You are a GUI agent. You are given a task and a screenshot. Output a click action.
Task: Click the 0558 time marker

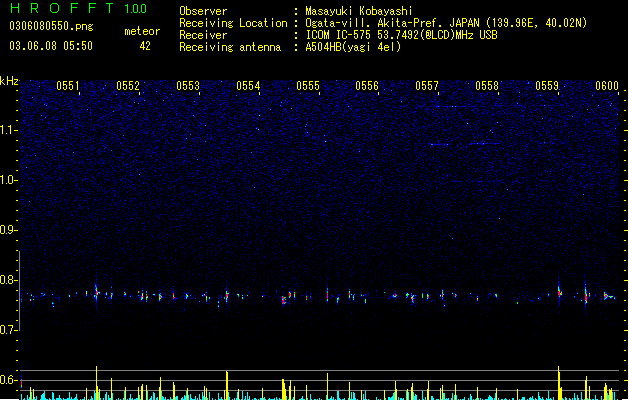pyautogui.click(x=487, y=86)
